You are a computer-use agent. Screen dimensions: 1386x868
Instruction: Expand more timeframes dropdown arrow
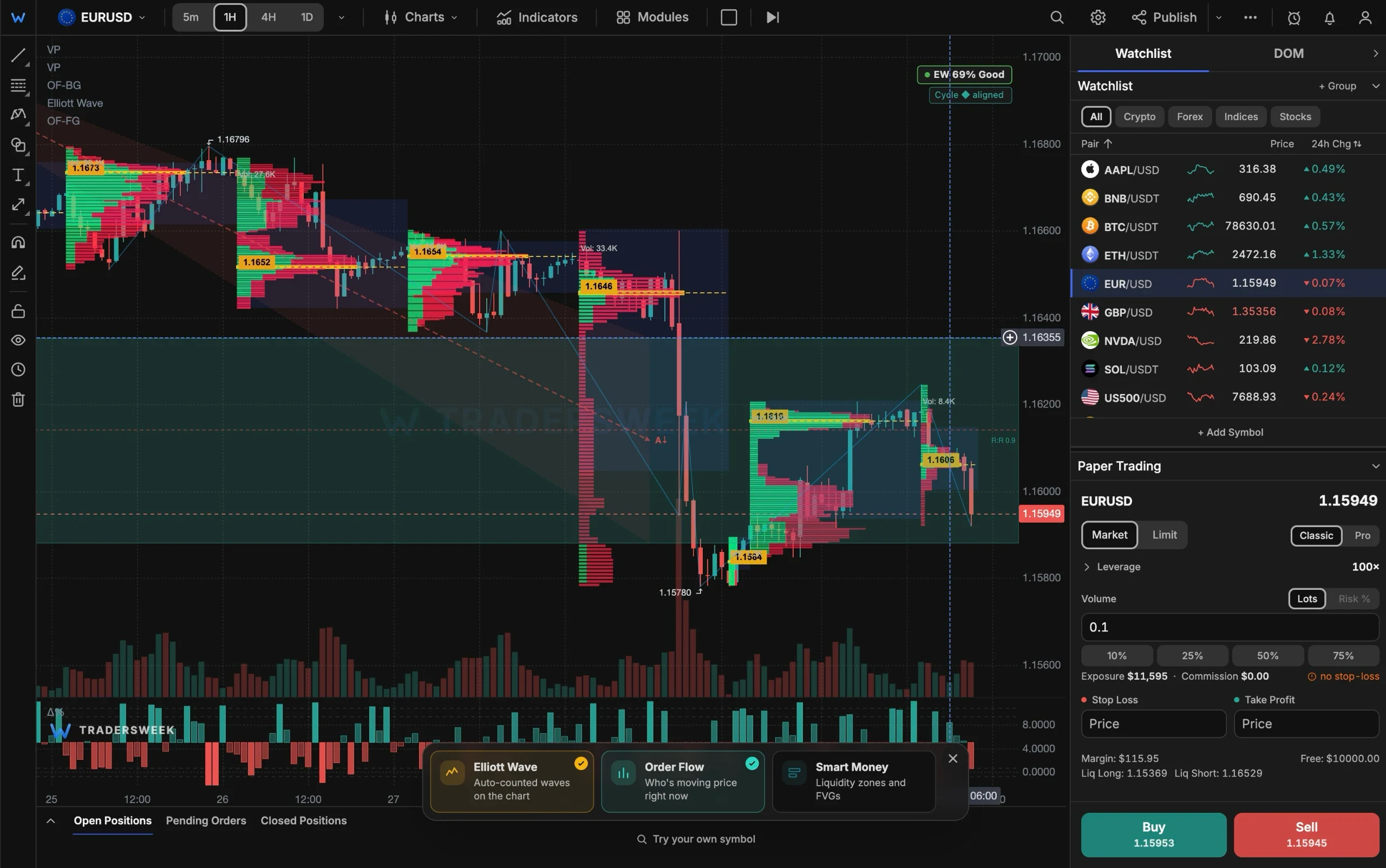pyautogui.click(x=341, y=17)
